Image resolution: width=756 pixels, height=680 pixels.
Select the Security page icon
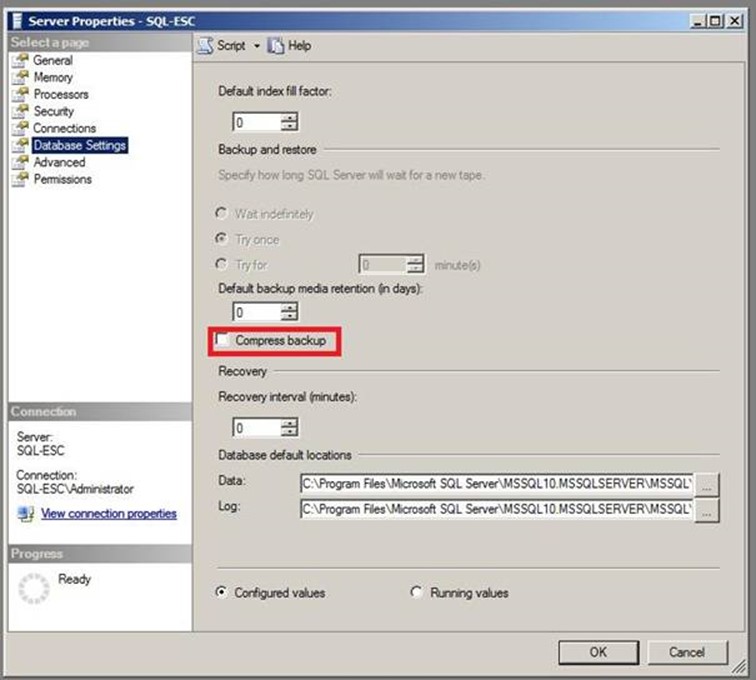pos(19,112)
